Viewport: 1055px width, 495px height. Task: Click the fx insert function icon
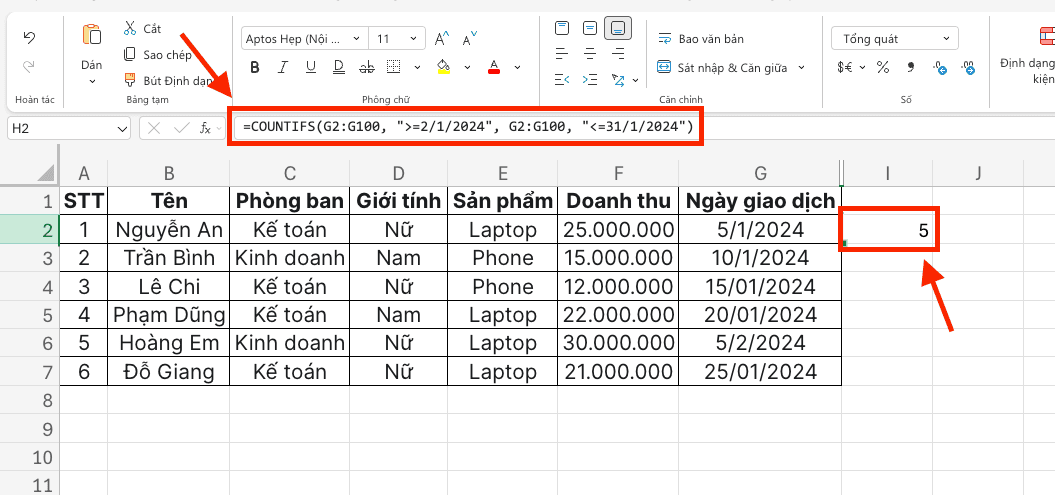[206, 128]
